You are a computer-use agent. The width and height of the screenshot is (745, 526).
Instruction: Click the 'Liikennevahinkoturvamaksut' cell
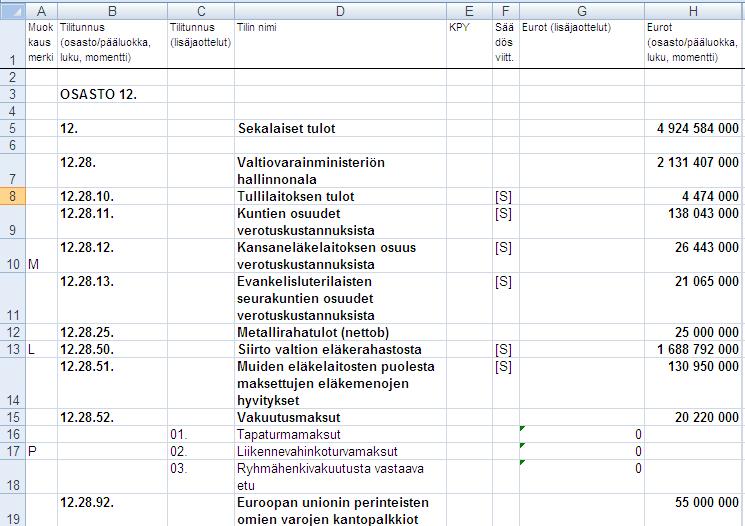[340, 451]
